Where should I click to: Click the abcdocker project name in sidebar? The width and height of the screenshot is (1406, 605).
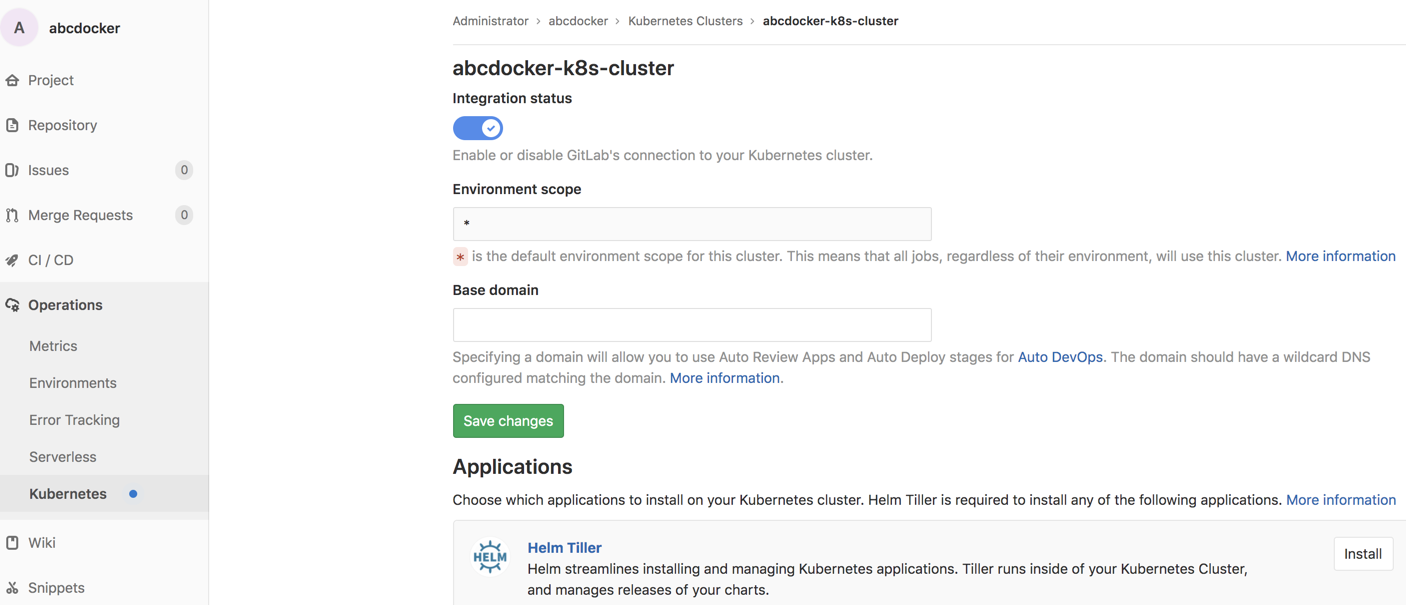(84, 28)
